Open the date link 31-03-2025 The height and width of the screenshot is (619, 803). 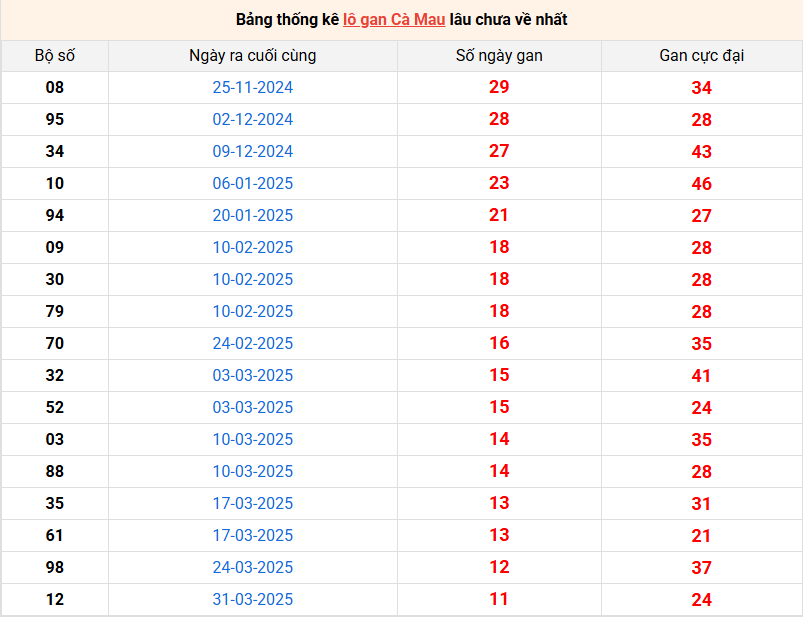point(253,600)
